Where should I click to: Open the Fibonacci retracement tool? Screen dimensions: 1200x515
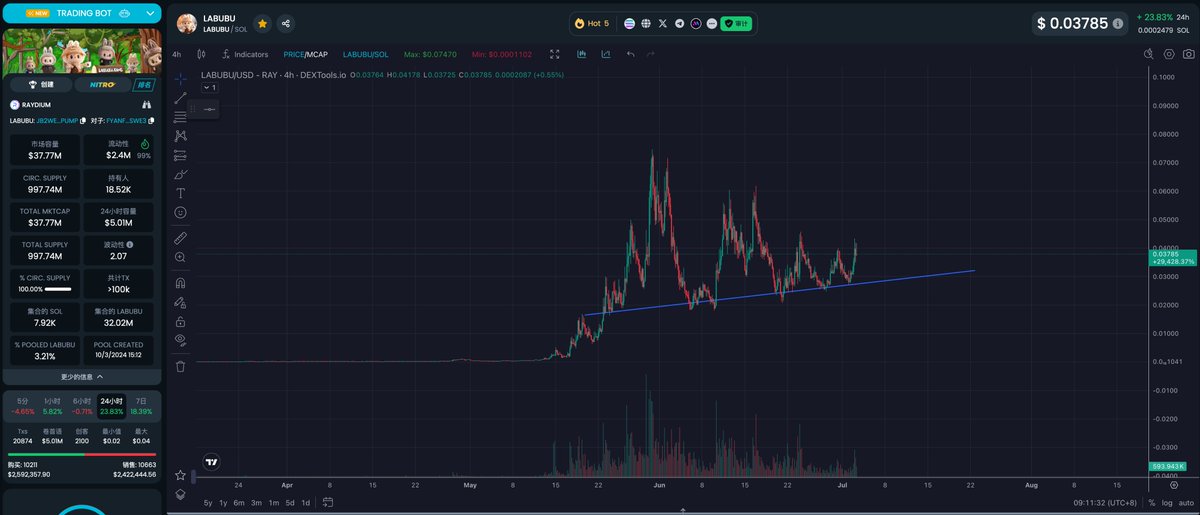point(180,117)
